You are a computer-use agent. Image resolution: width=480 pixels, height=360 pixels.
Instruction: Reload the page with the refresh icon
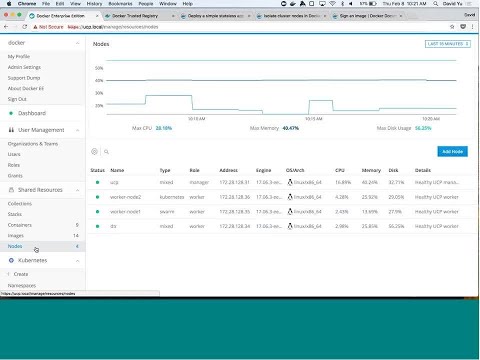(24, 27)
